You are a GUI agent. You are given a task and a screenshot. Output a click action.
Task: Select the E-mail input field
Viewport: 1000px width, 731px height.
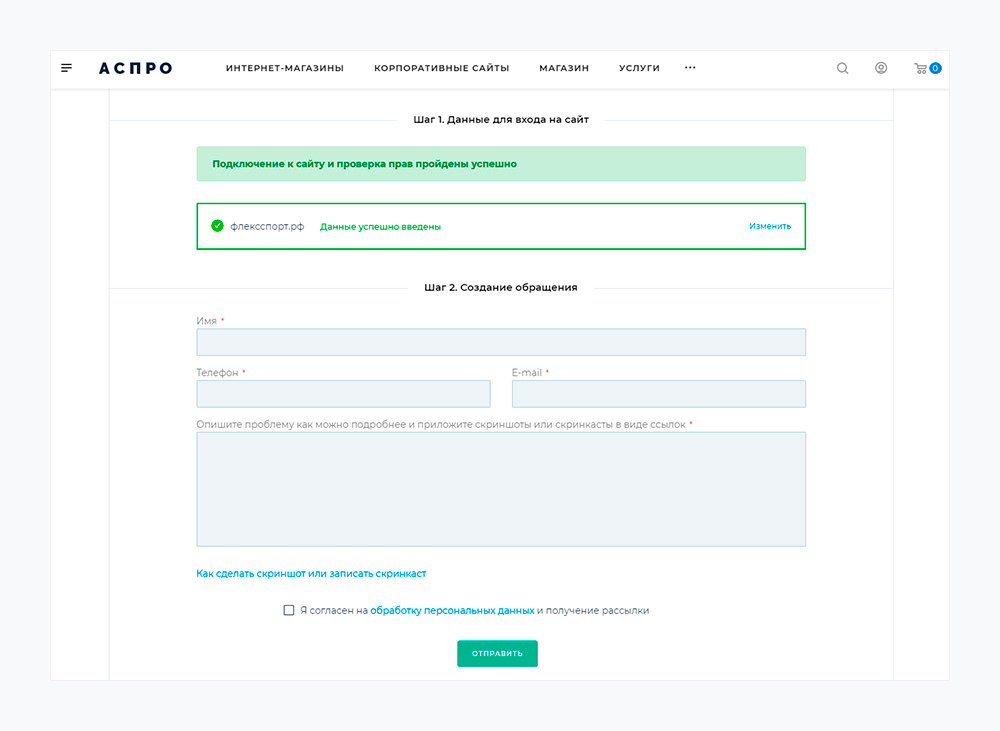(x=658, y=394)
